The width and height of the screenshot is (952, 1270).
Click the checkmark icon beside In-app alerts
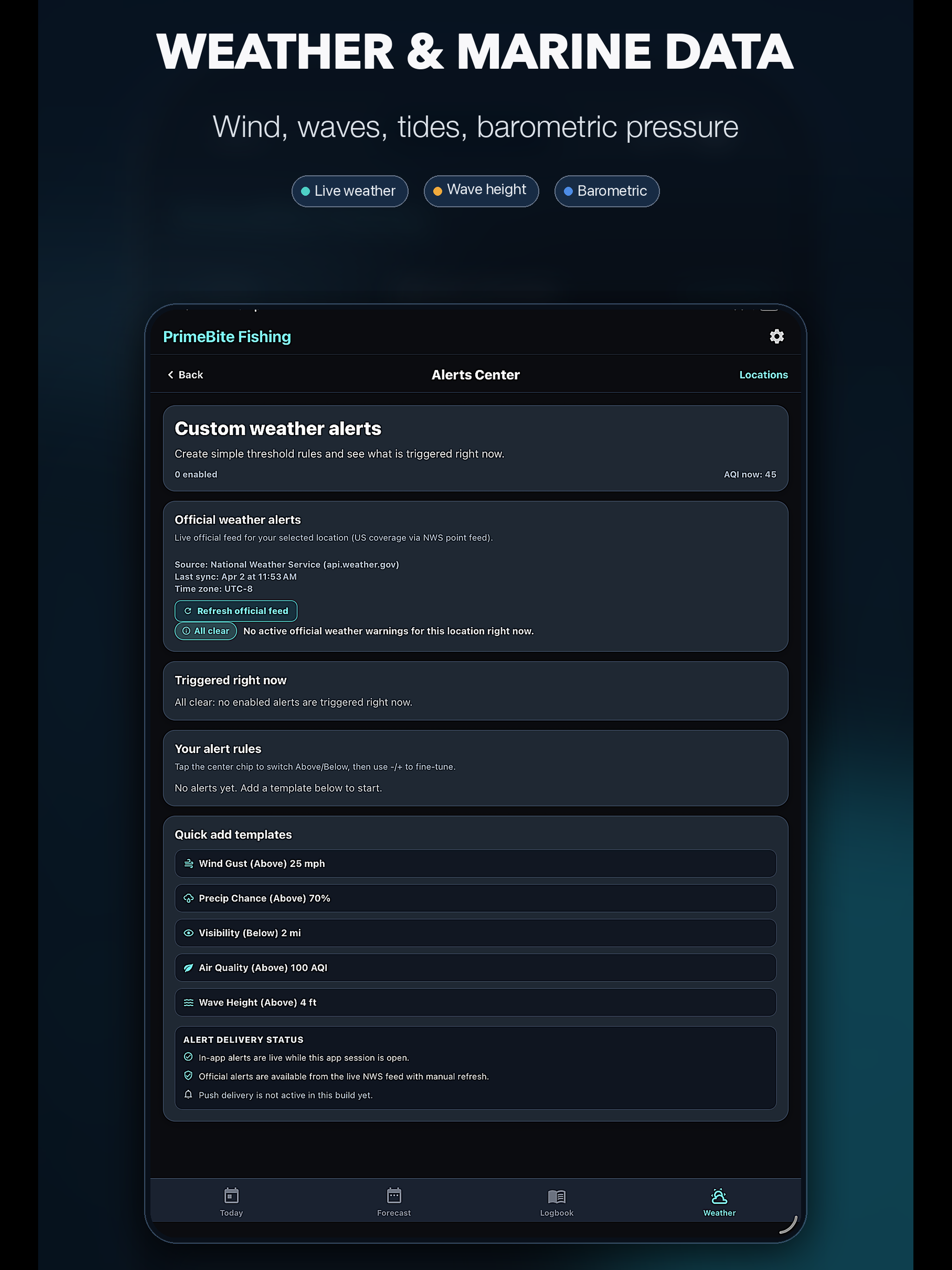[188, 1057]
